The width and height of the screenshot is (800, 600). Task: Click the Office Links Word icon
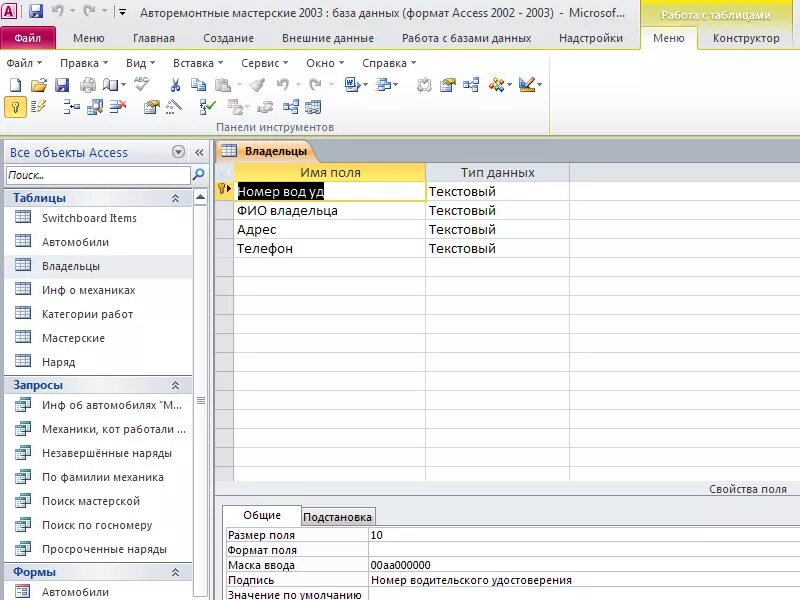point(352,85)
